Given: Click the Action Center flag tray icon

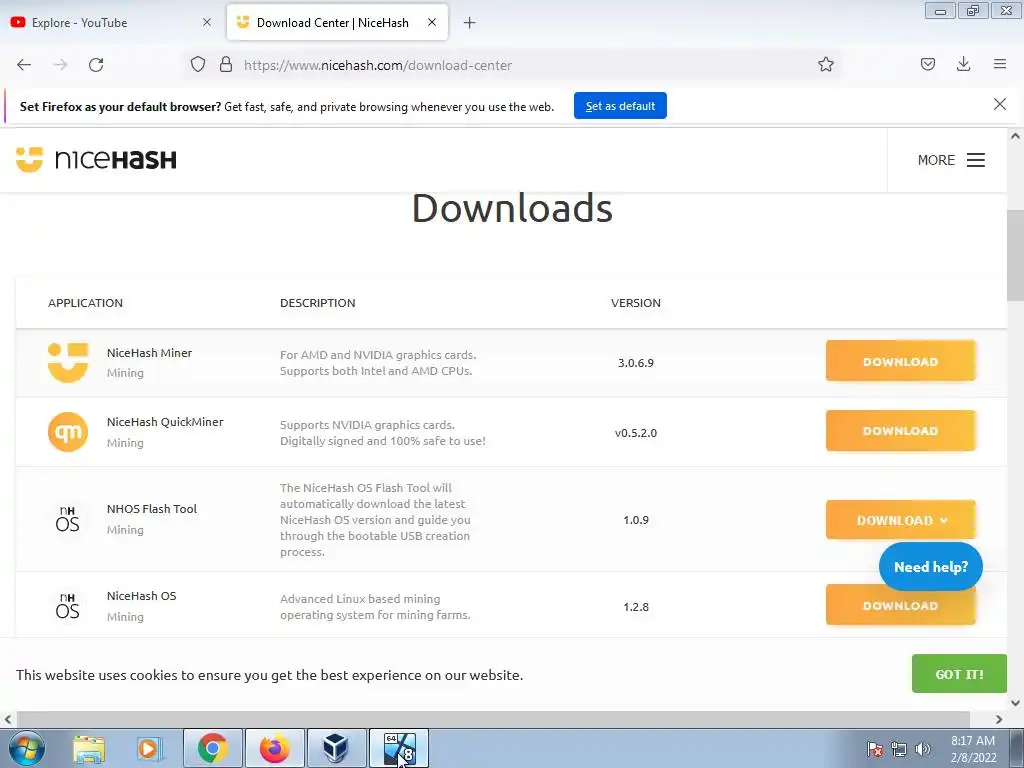Looking at the screenshot, I should 875,749.
